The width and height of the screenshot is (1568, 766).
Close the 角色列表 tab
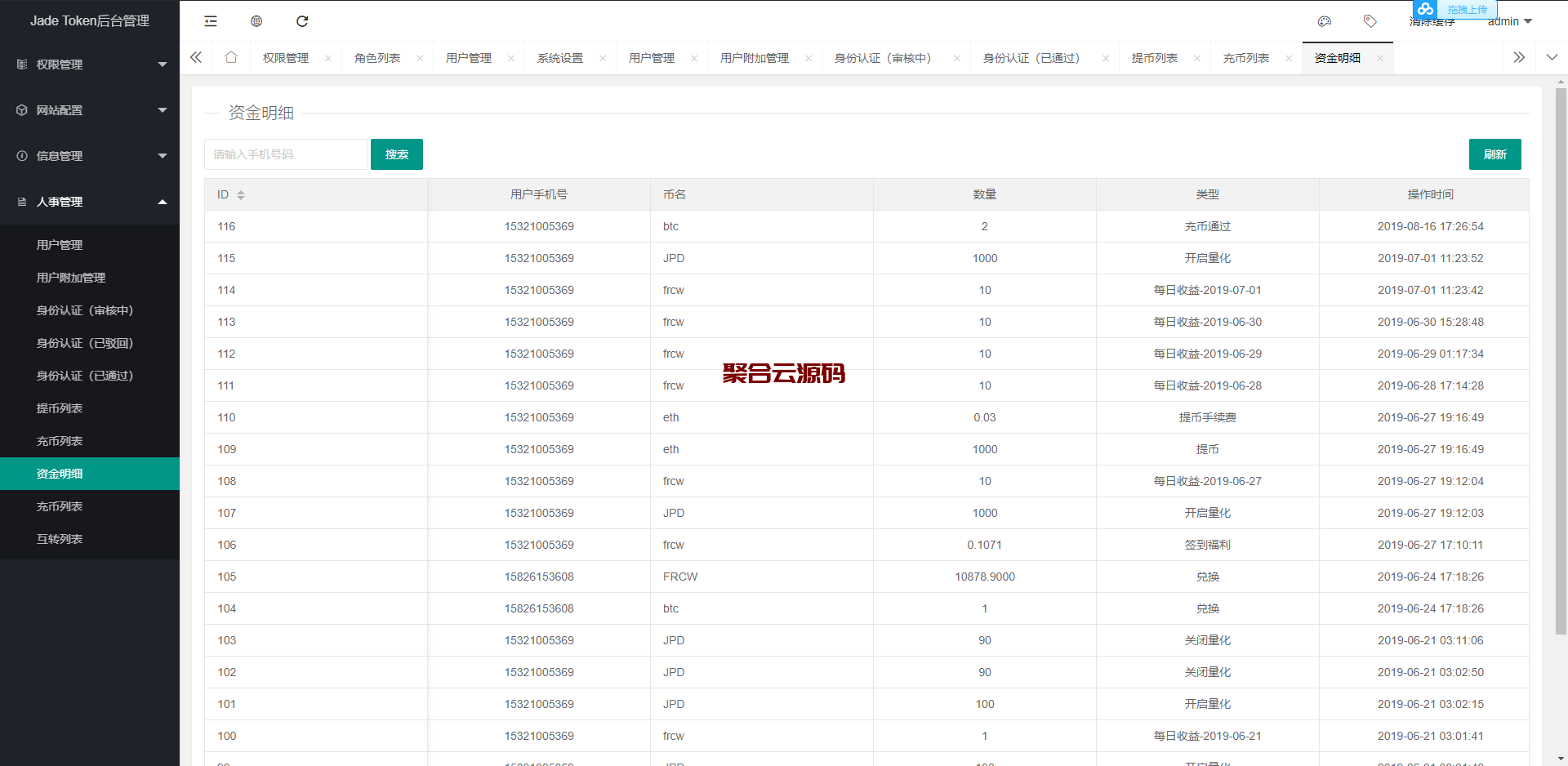pos(420,58)
